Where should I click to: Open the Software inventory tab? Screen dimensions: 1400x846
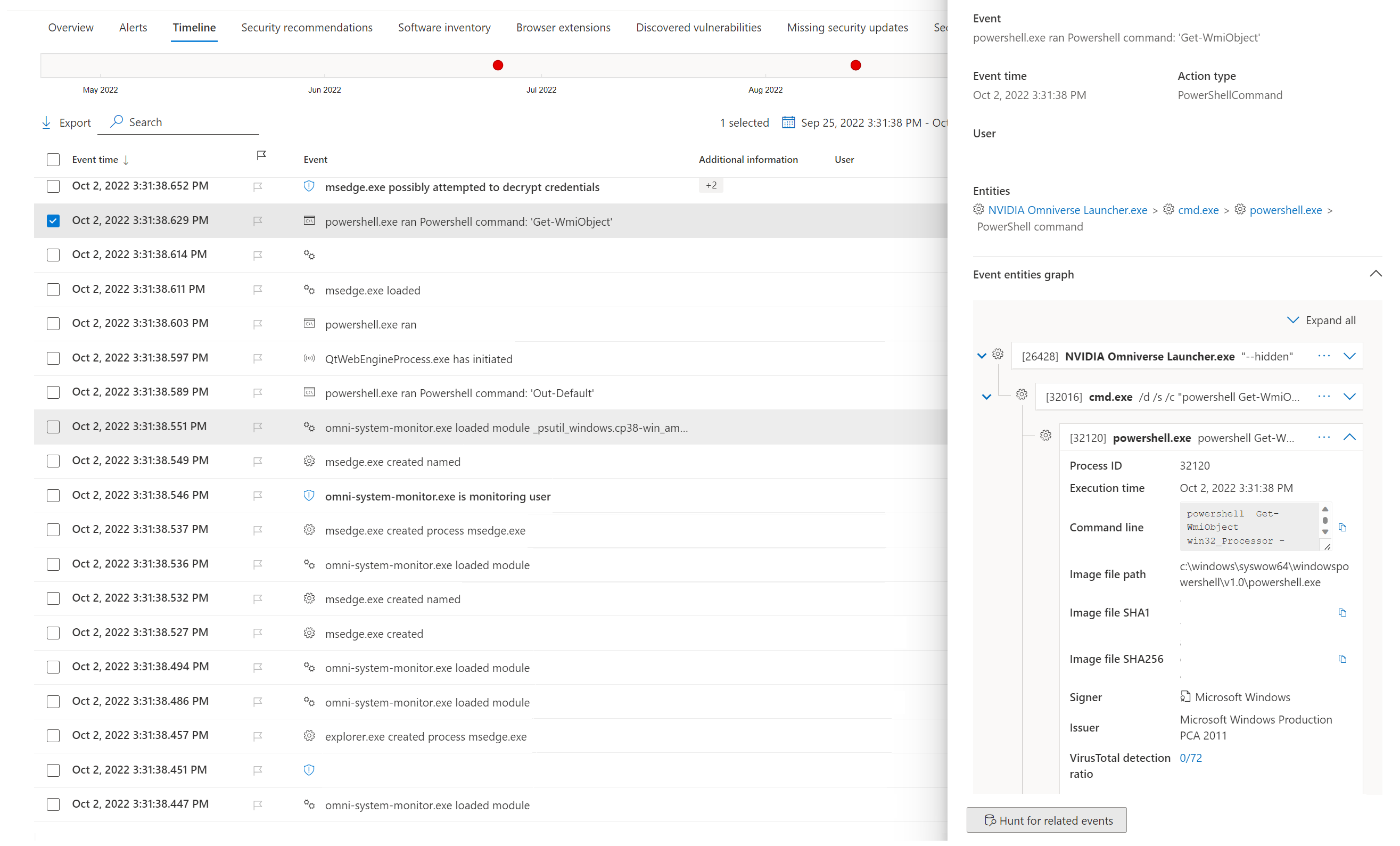point(444,28)
